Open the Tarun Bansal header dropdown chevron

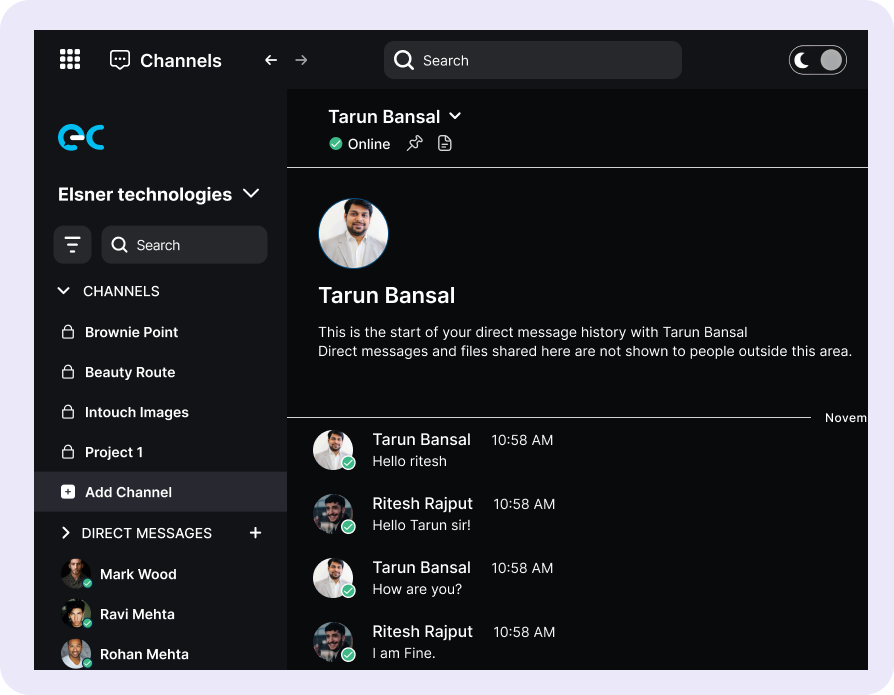(455, 117)
